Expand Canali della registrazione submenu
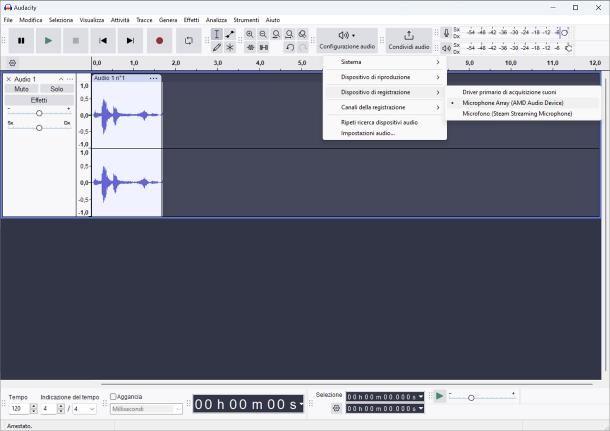610x431 pixels. [385, 107]
